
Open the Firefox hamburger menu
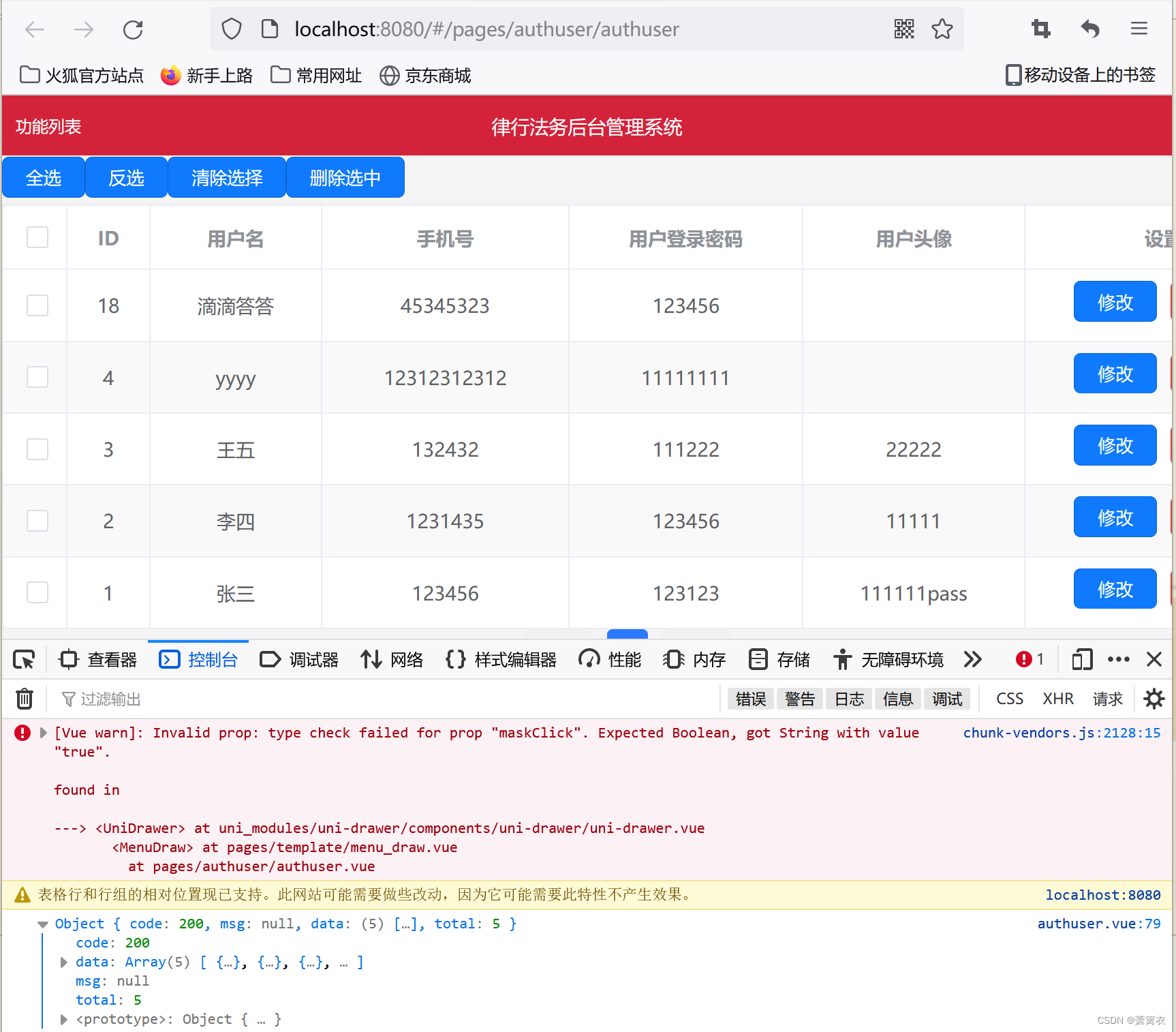[1139, 29]
